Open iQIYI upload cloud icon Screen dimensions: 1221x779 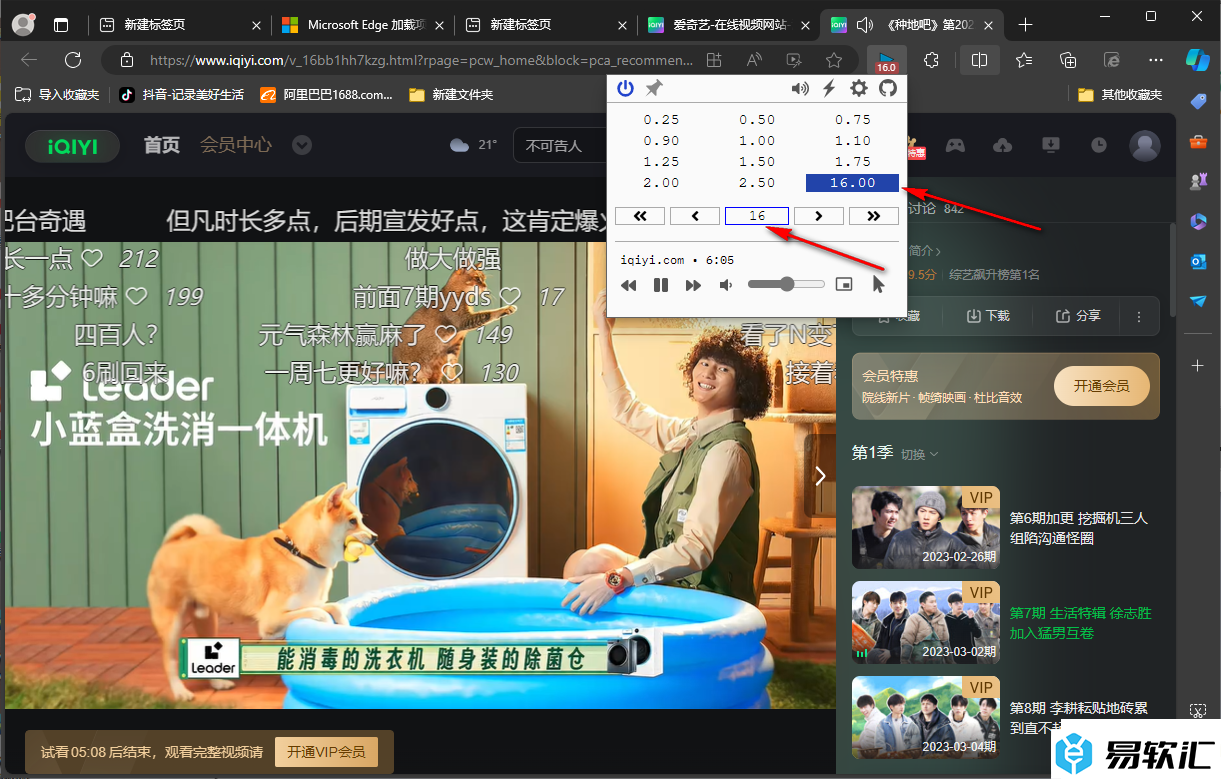1003,146
